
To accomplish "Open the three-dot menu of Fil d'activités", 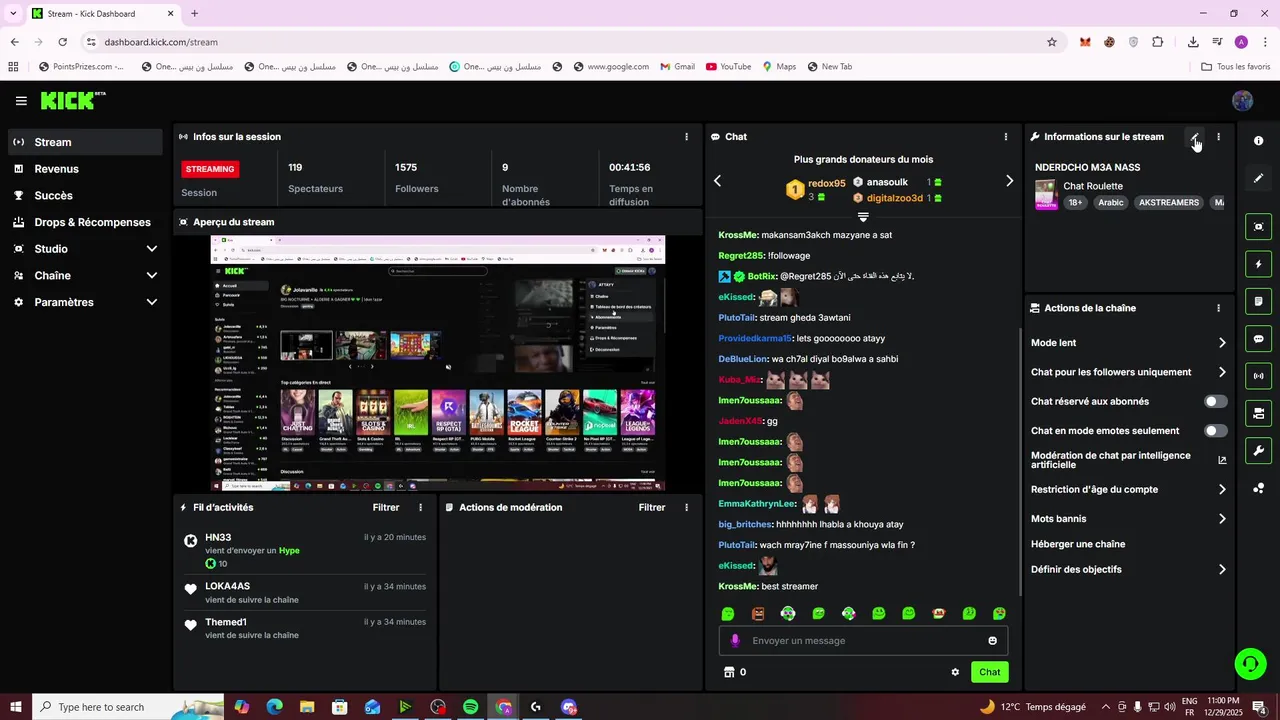I will point(420,508).
